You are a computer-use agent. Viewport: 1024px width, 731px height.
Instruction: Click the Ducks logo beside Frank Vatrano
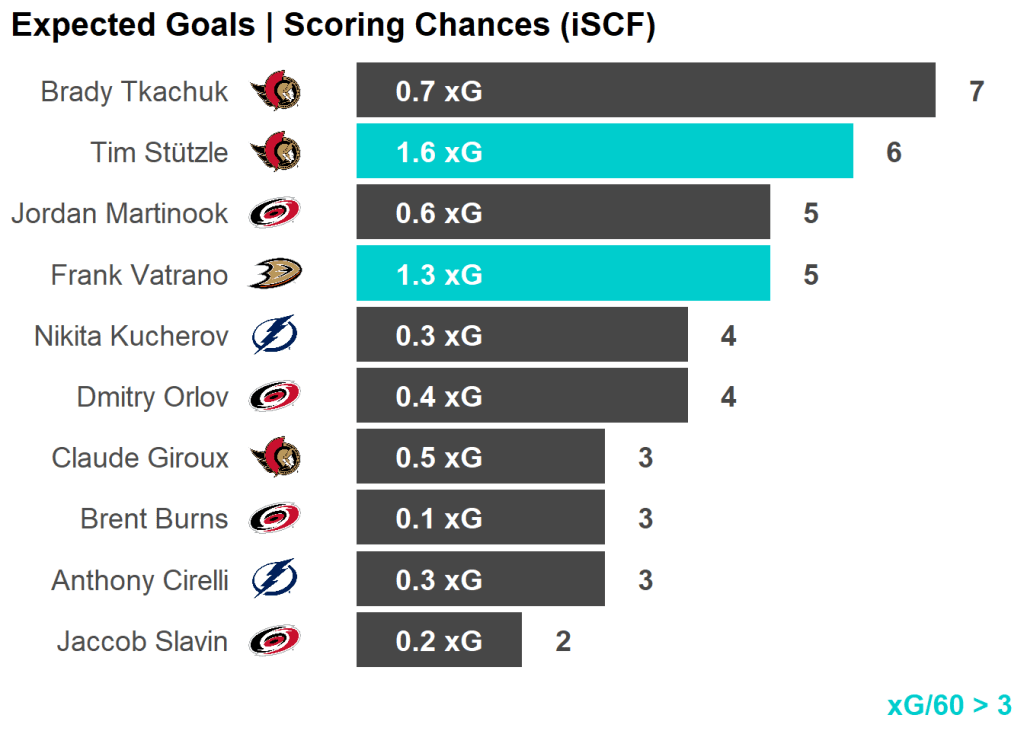point(275,274)
